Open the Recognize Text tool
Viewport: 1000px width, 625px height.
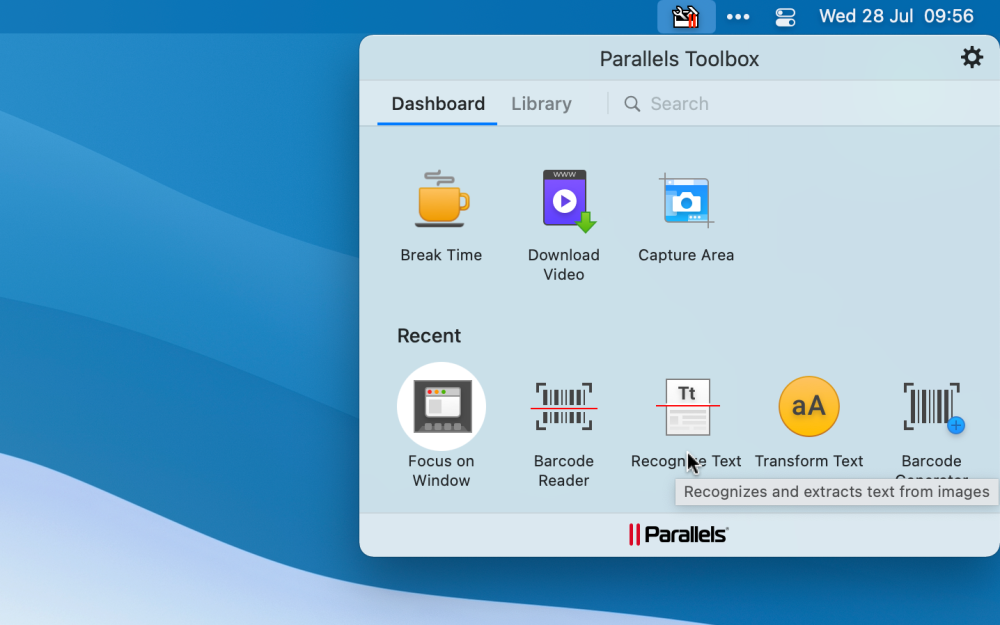pos(687,407)
